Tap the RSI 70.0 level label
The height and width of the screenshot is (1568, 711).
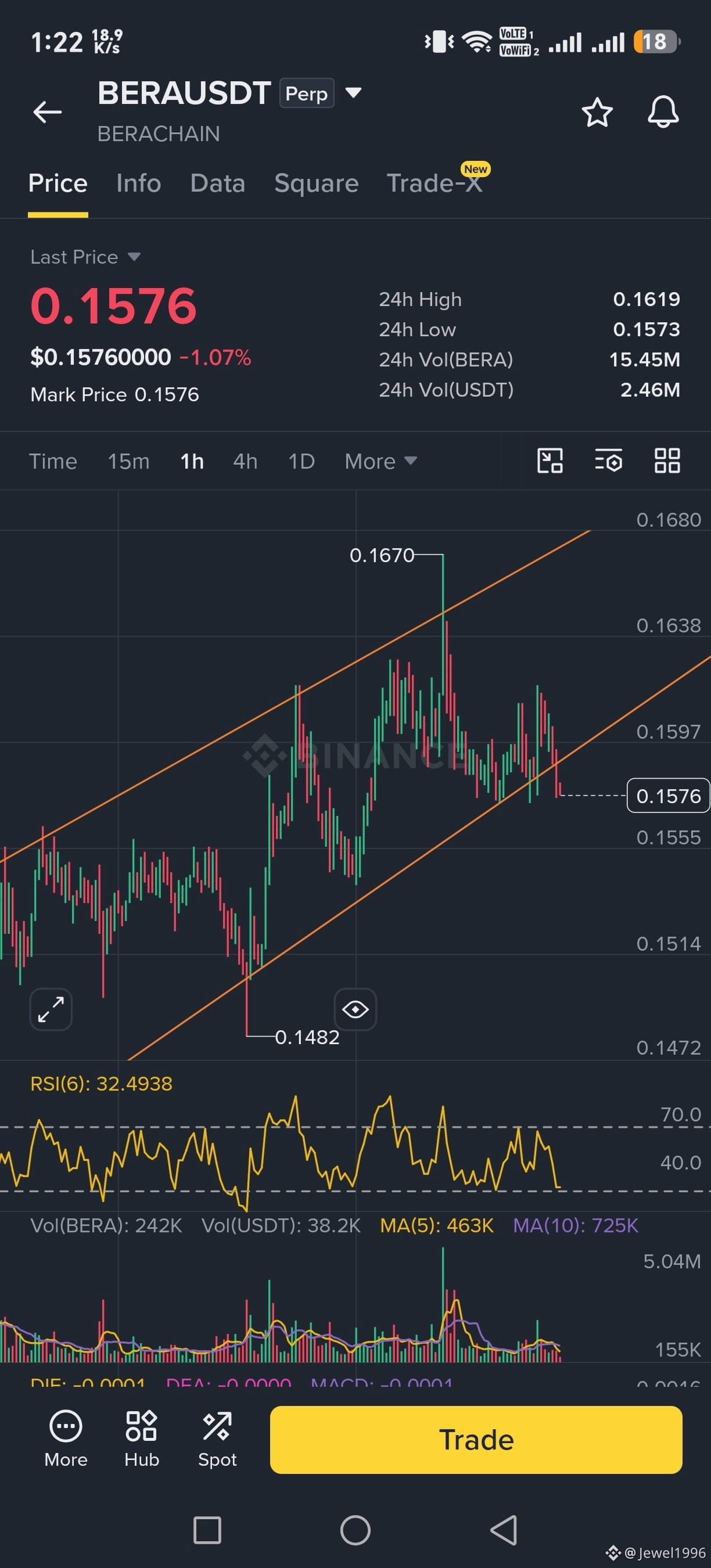click(681, 1114)
